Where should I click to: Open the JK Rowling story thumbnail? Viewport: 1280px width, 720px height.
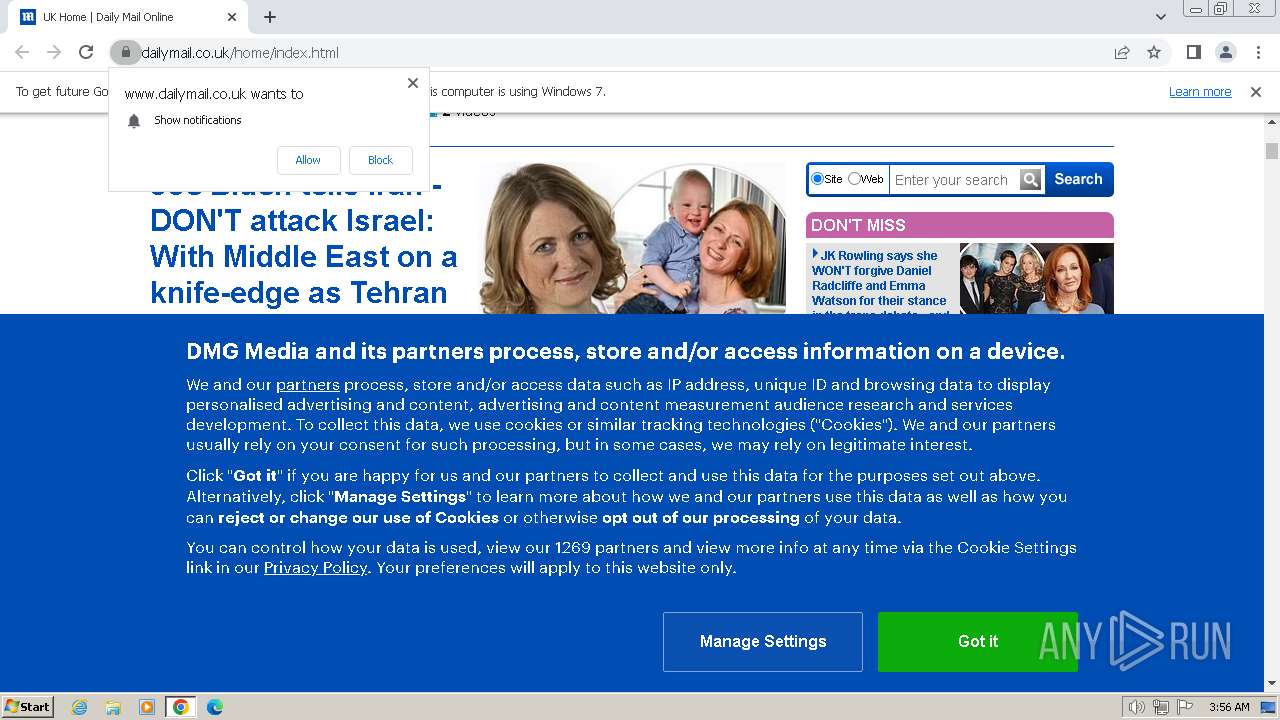[1037, 279]
